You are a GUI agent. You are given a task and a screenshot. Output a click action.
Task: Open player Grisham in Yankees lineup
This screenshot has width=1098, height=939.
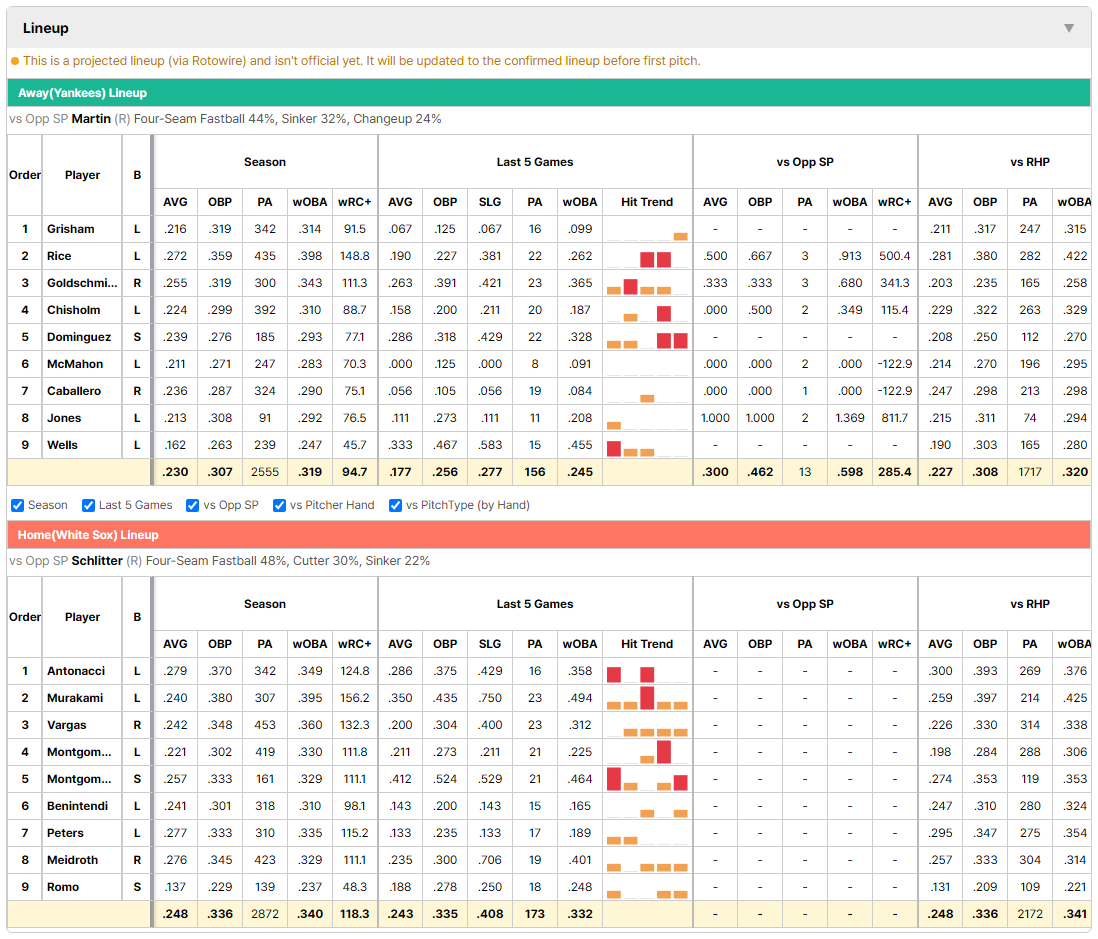(x=71, y=229)
